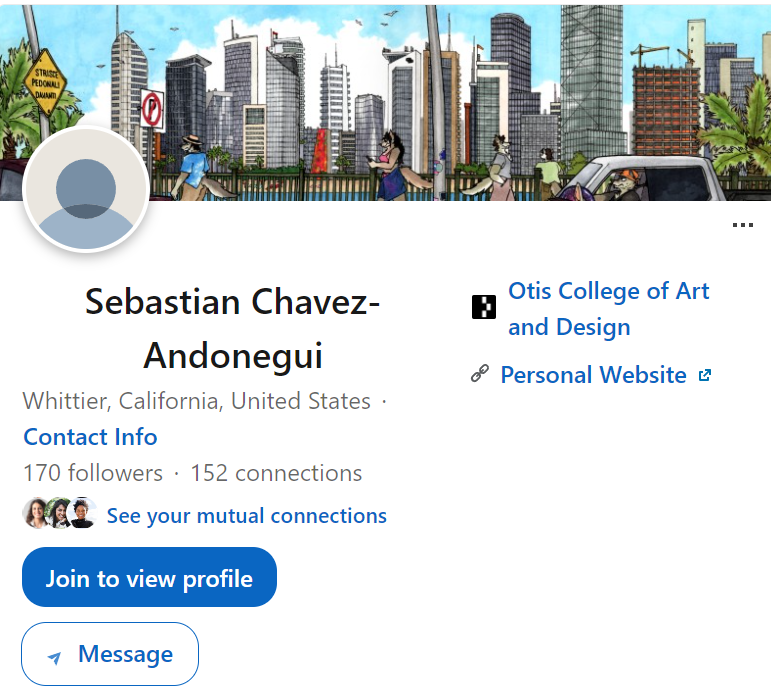
Task: Open the three-dot more options menu
Action: tap(742, 225)
